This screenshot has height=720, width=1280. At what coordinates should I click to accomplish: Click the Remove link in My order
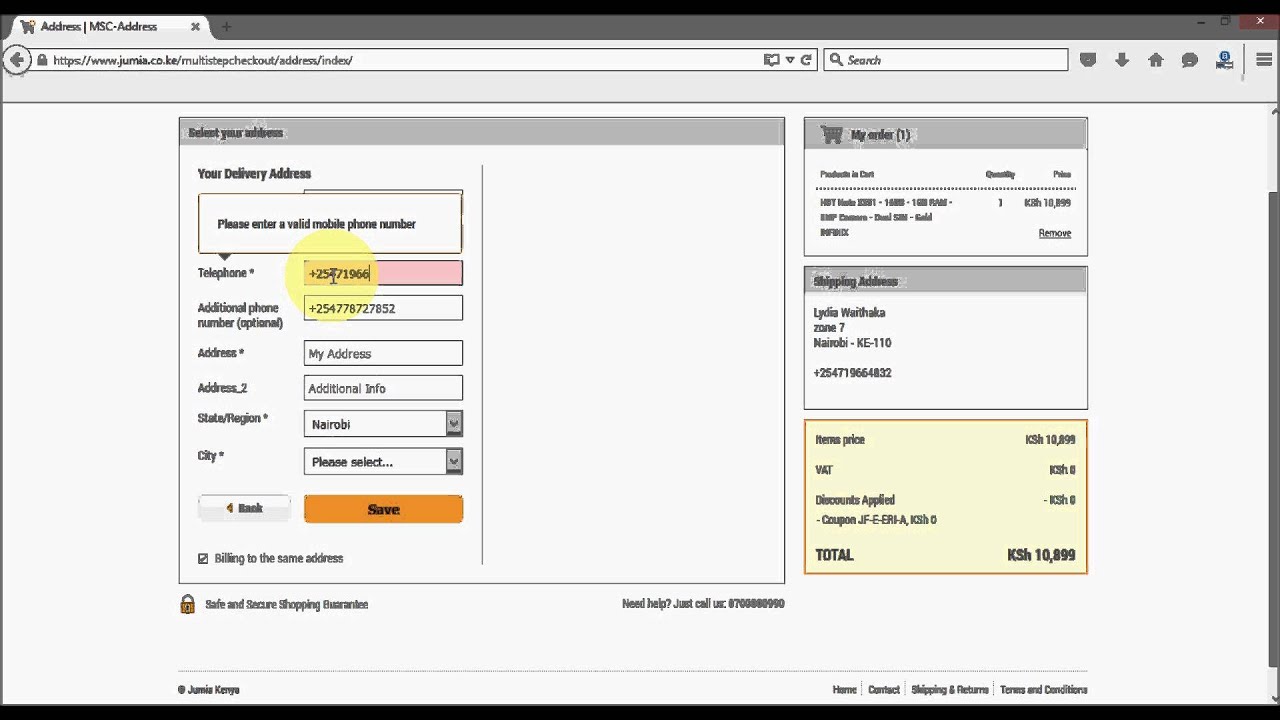coord(1054,233)
